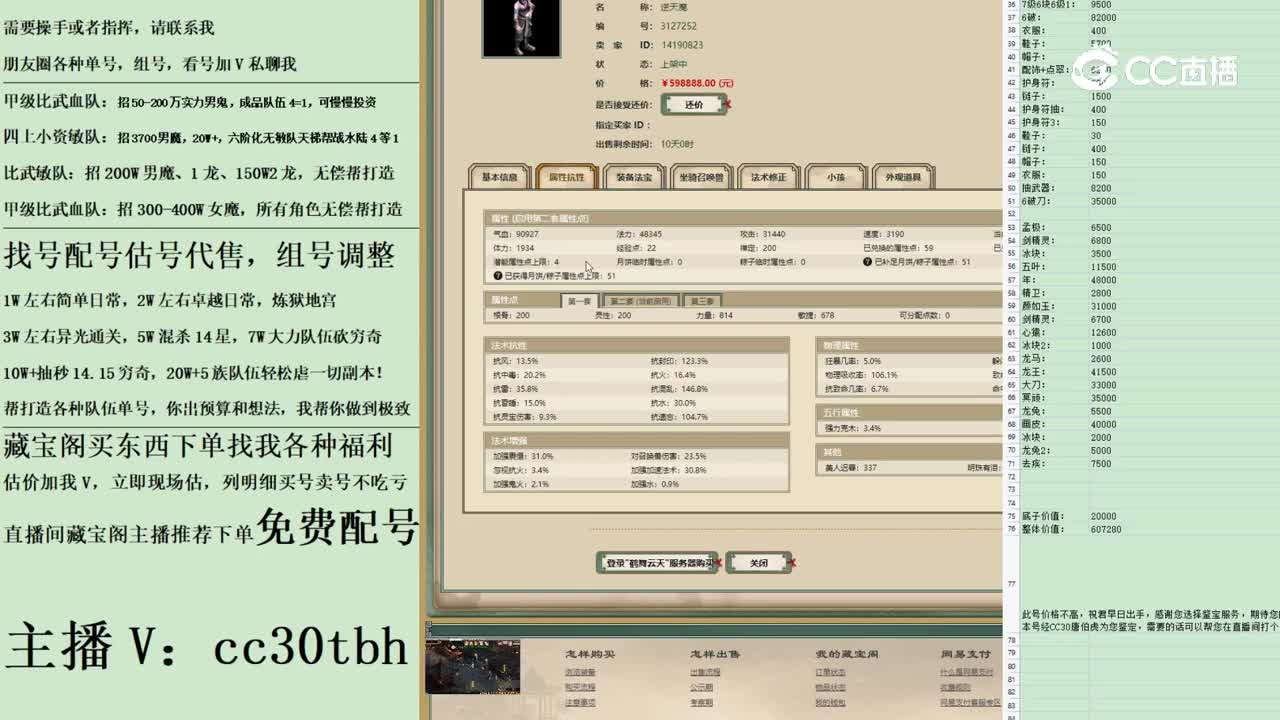
Task: Click the 攻击: 31440 value
Action: 761,234
